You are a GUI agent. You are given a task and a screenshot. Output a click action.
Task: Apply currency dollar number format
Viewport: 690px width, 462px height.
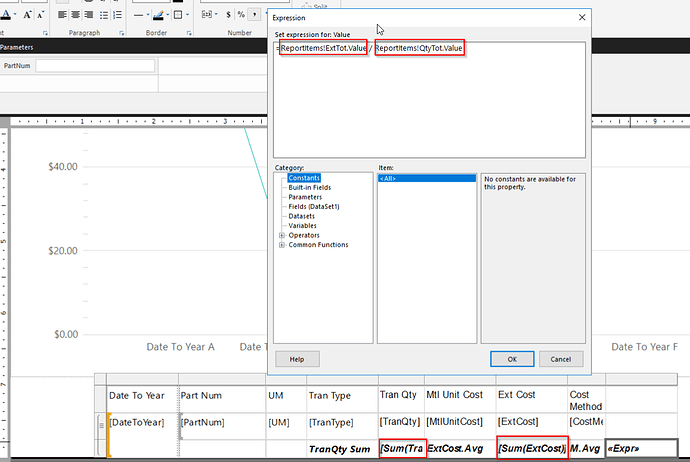pyautogui.click(x=228, y=15)
